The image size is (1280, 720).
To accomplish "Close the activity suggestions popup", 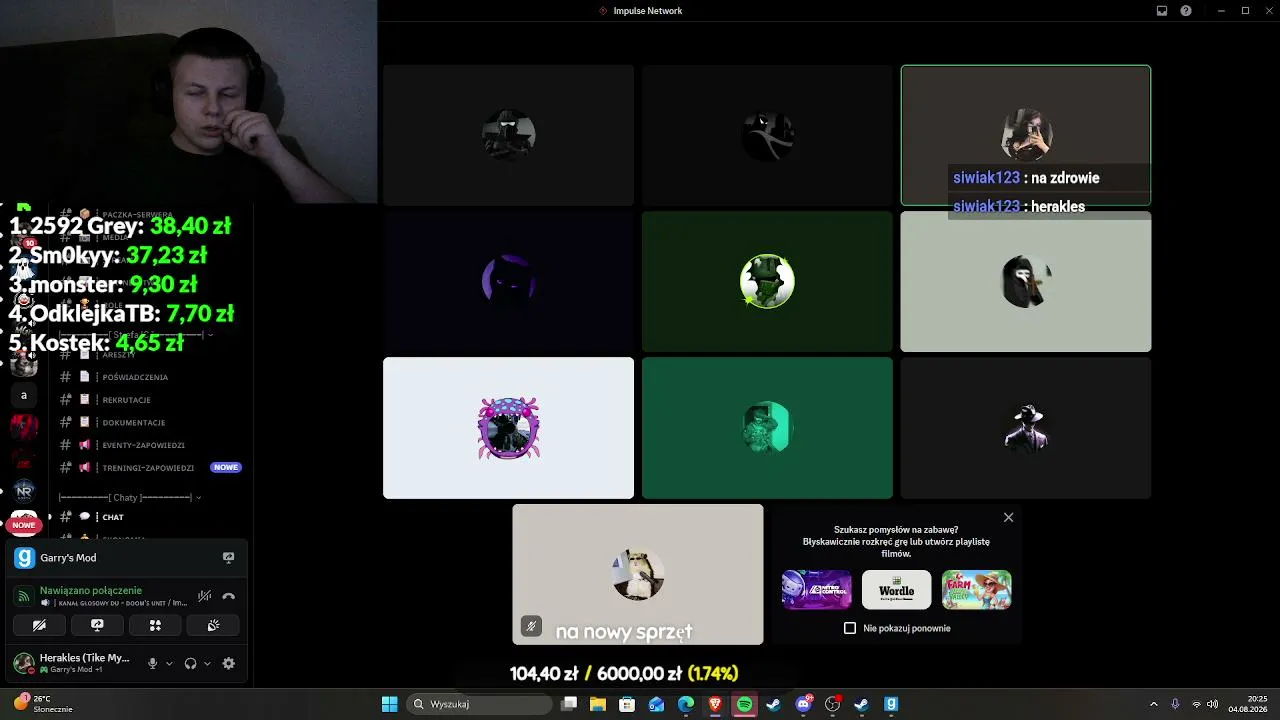I will pos(1008,517).
